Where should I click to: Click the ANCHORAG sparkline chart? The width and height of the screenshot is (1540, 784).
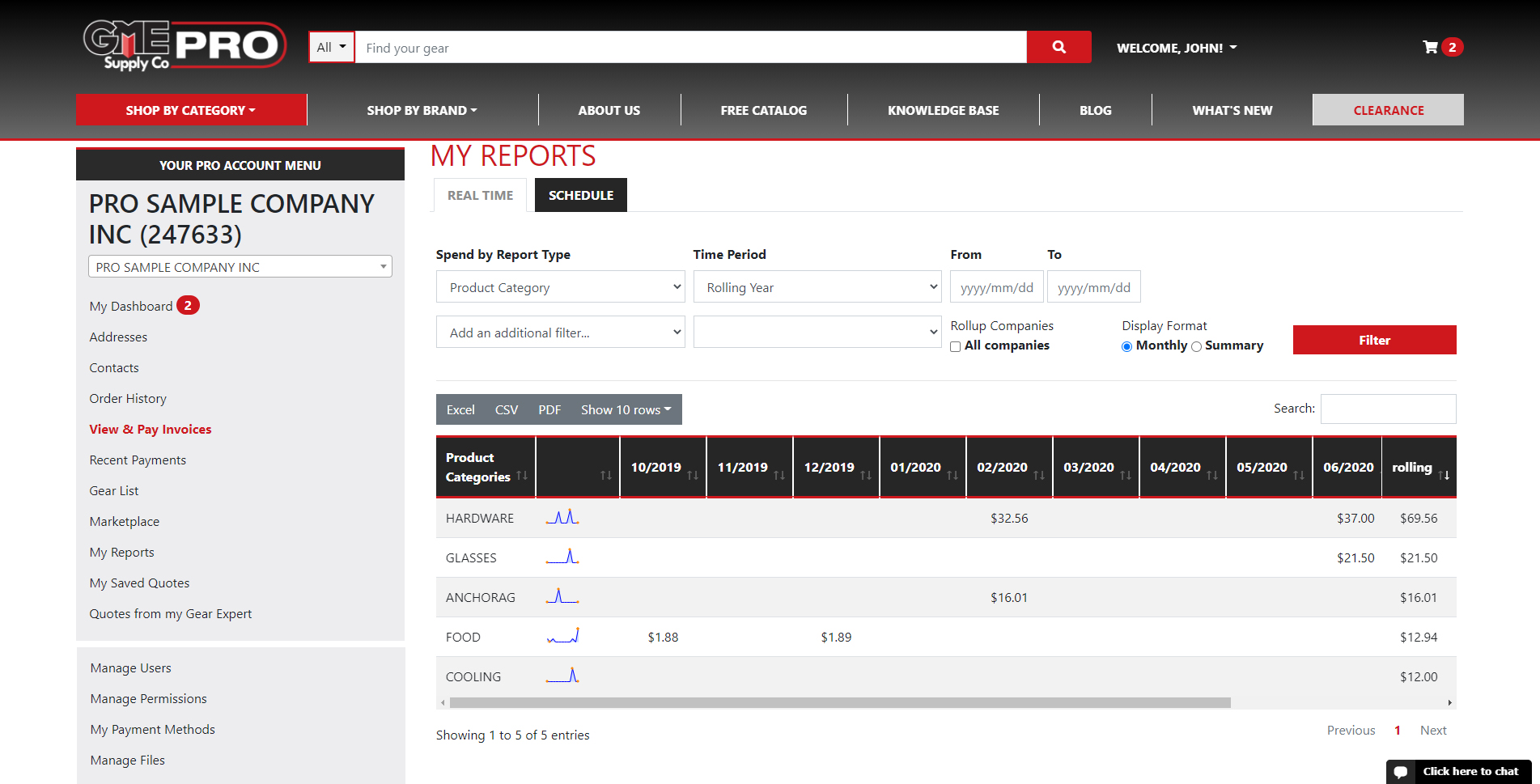(x=562, y=596)
